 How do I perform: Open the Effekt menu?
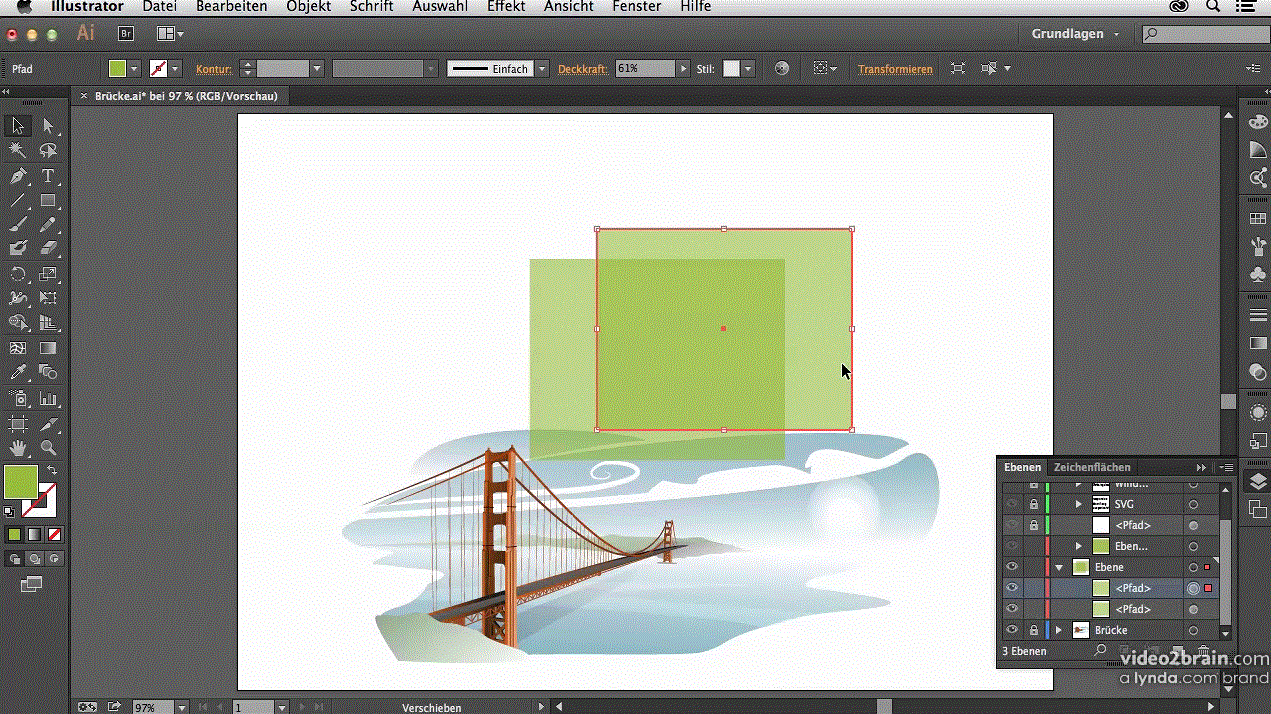(506, 7)
